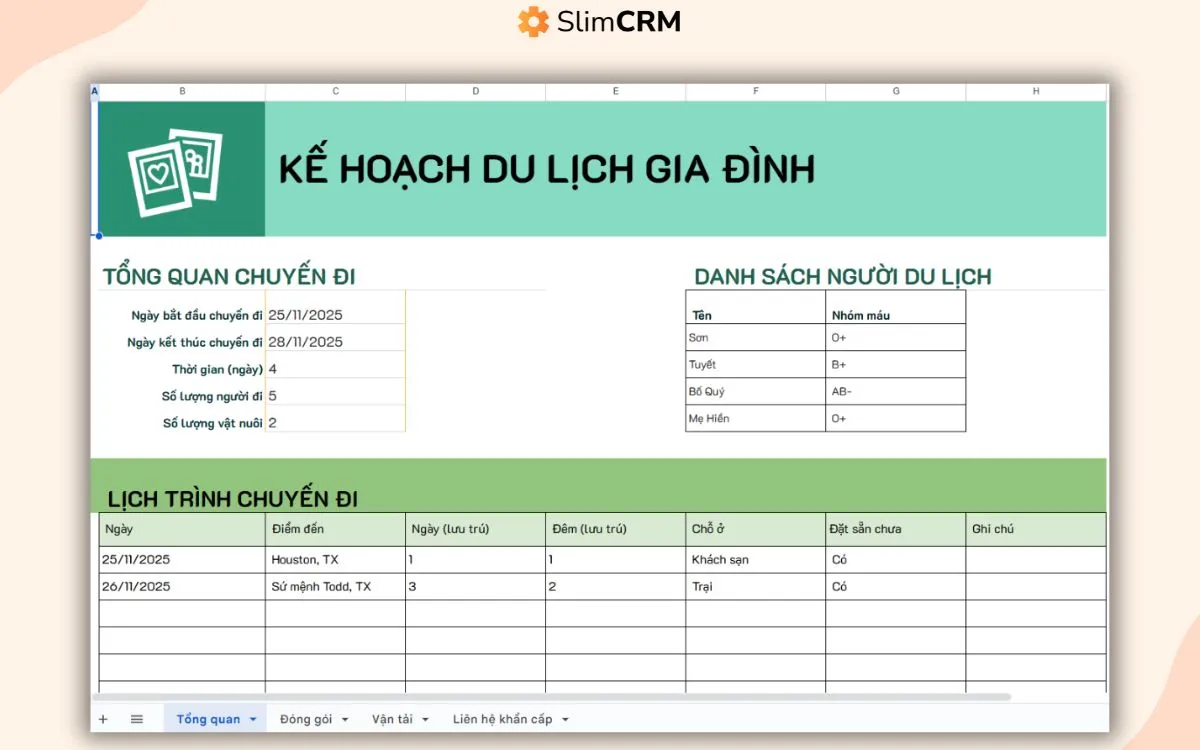The height and width of the screenshot is (750, 1200).
Task: Click the Số lượng vật nuôi label
Action: [213, 423]
